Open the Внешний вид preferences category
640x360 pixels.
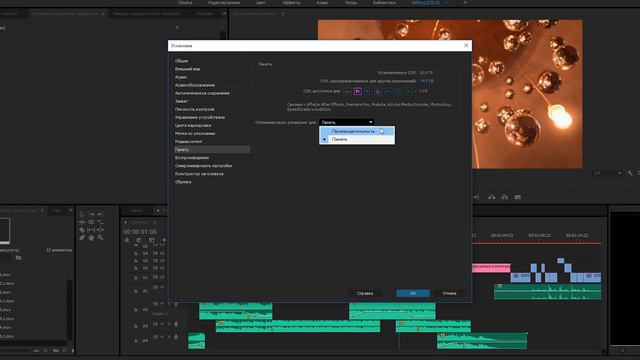(x=187, y=69)
